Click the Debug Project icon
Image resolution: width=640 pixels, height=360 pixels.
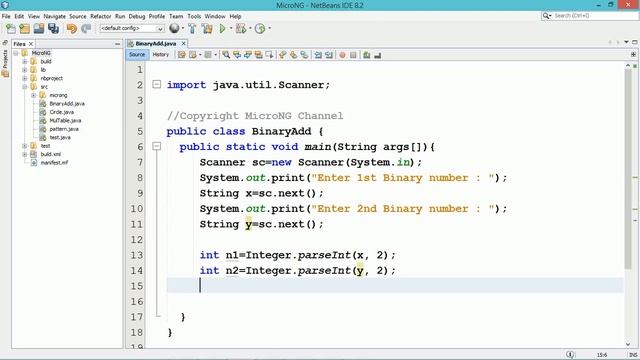point(241,28)
